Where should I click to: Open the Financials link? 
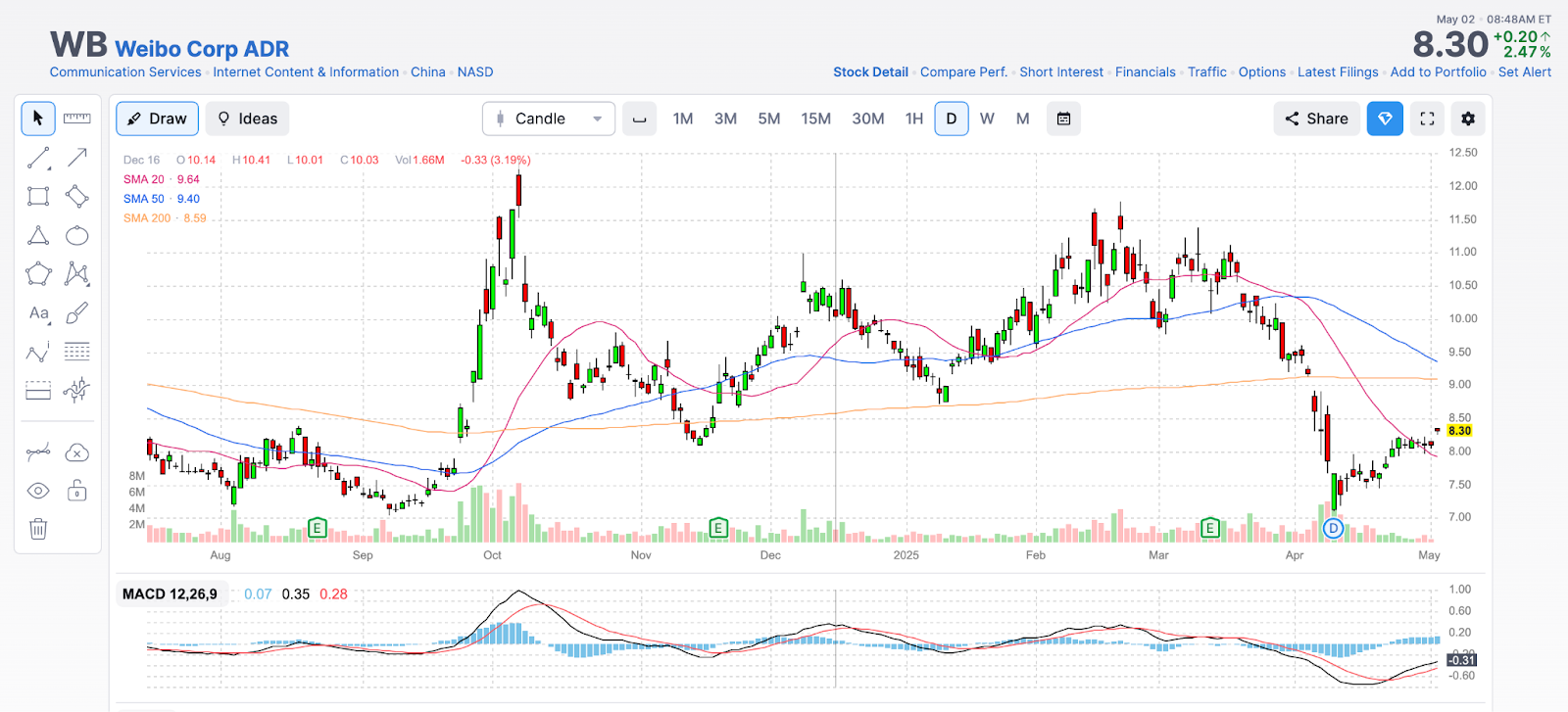point(1146,72)
